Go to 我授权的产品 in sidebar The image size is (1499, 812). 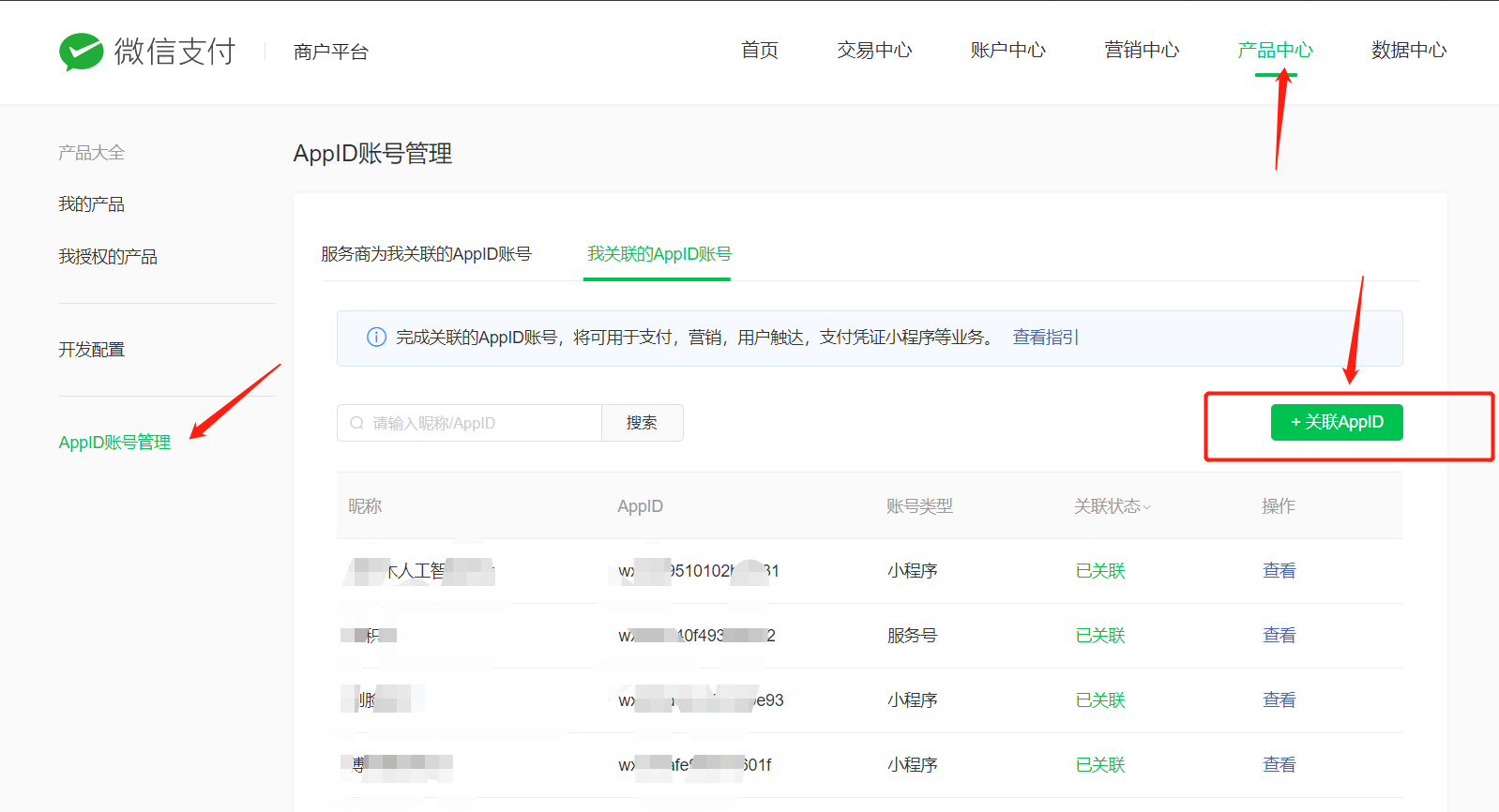click(x=108, y=257)
